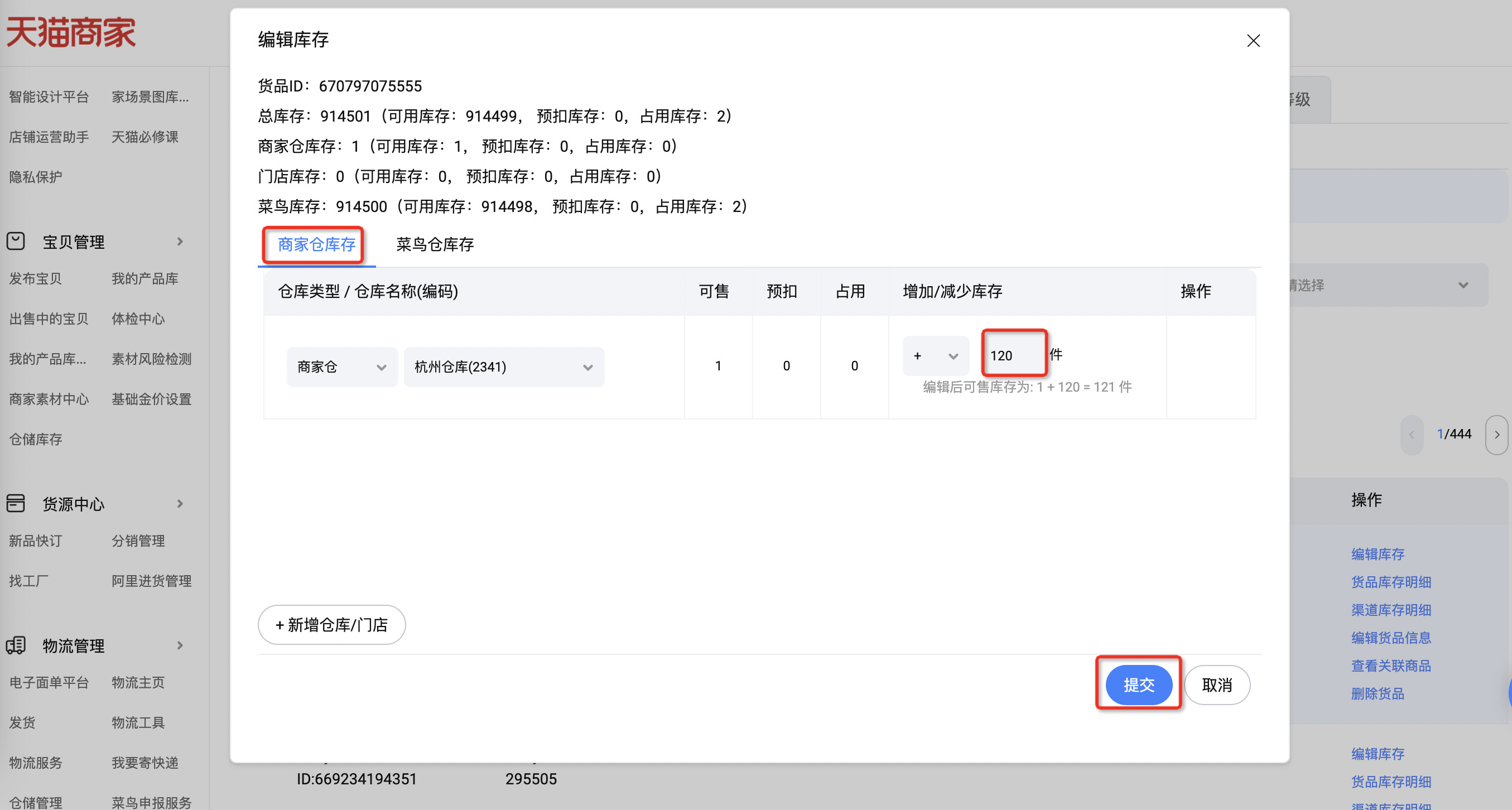This screenshot has height=810, width=1512.
Task: Click 货源中心 section header text
Action: [74, 504]
